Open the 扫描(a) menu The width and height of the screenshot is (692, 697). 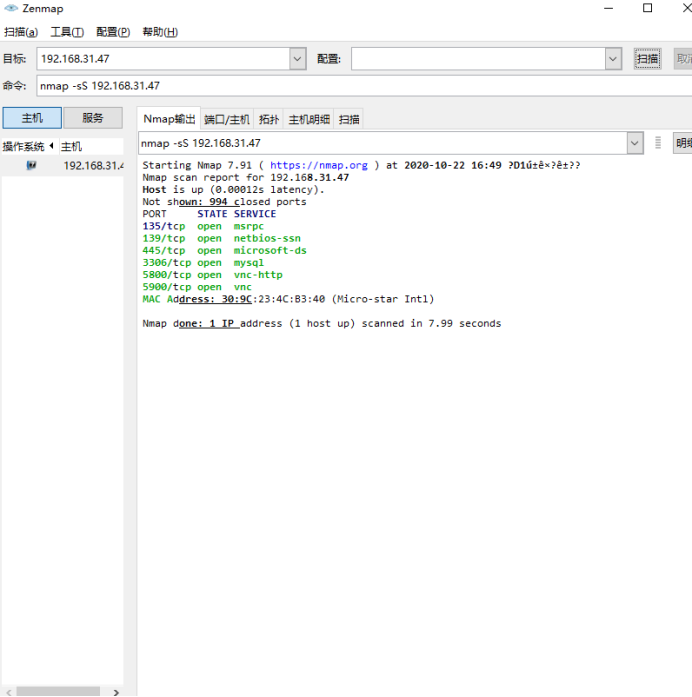[x=21, y=32]
